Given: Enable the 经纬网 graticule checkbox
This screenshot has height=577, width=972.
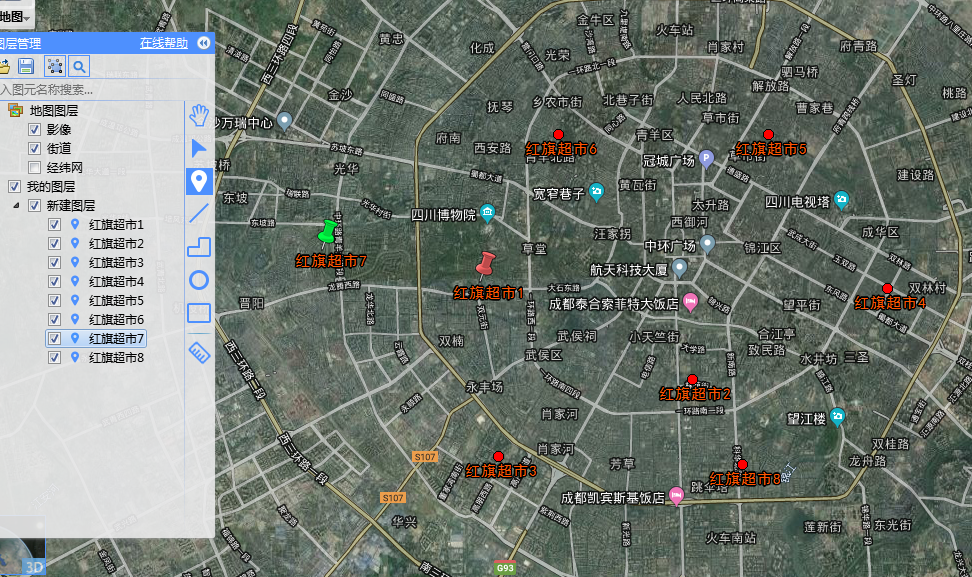Looking at the screenshot, I should tap(35, 168).
